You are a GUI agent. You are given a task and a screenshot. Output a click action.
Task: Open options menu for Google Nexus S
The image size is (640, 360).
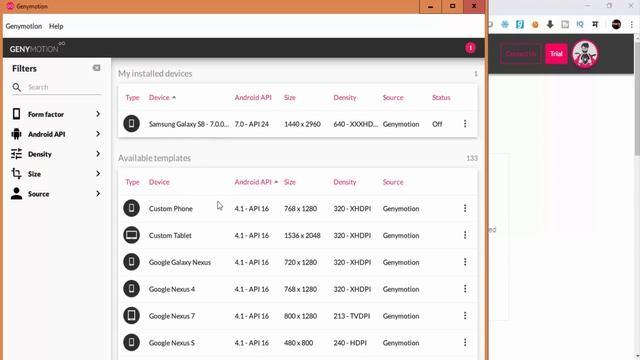click(465, 342)
